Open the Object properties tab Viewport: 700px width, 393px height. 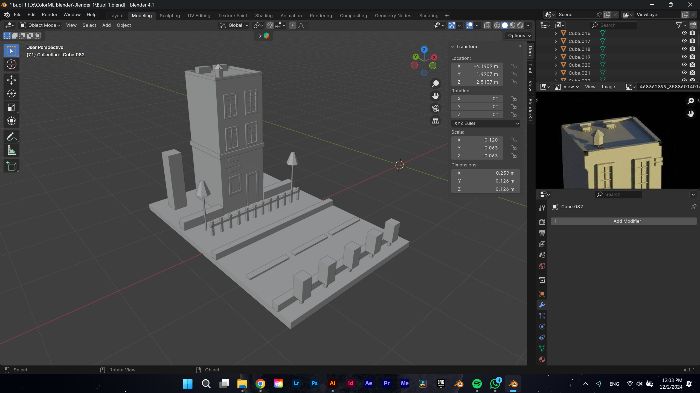[x=542, y=294]
